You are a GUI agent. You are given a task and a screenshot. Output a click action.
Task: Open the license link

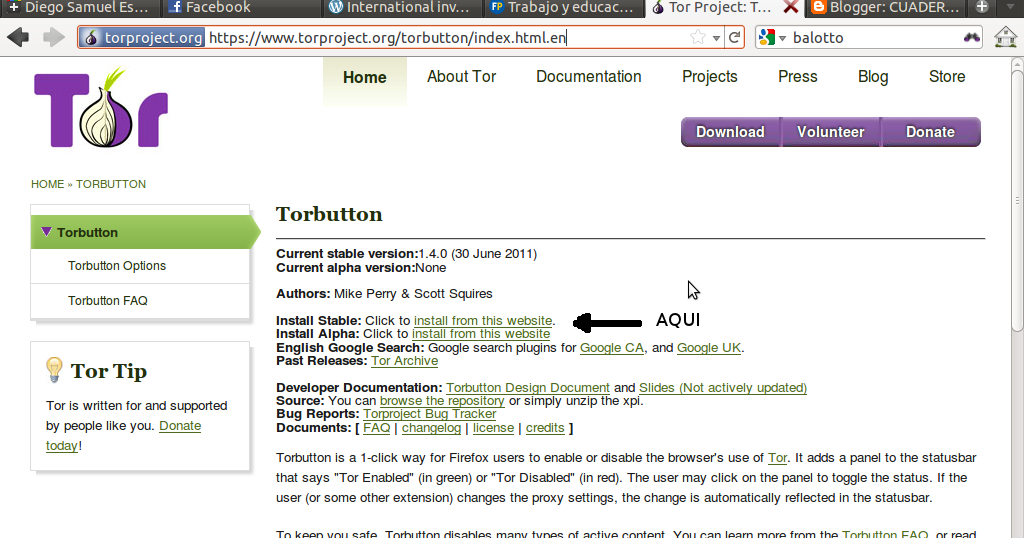pos(493,428)
